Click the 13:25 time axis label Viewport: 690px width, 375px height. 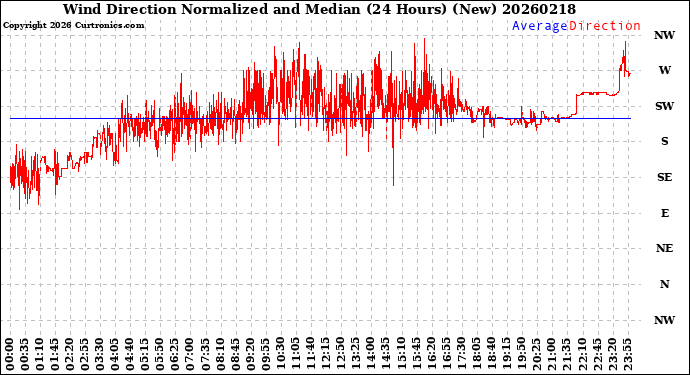[x=356, y=355]
